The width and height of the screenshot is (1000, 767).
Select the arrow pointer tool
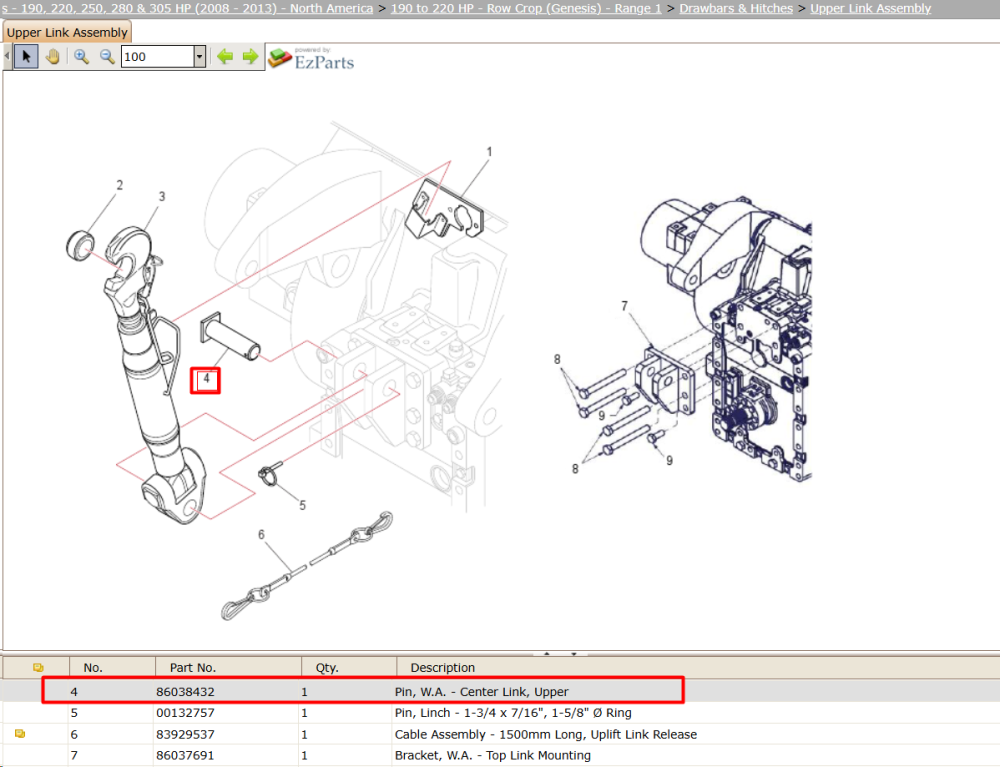tap(26, 57)
